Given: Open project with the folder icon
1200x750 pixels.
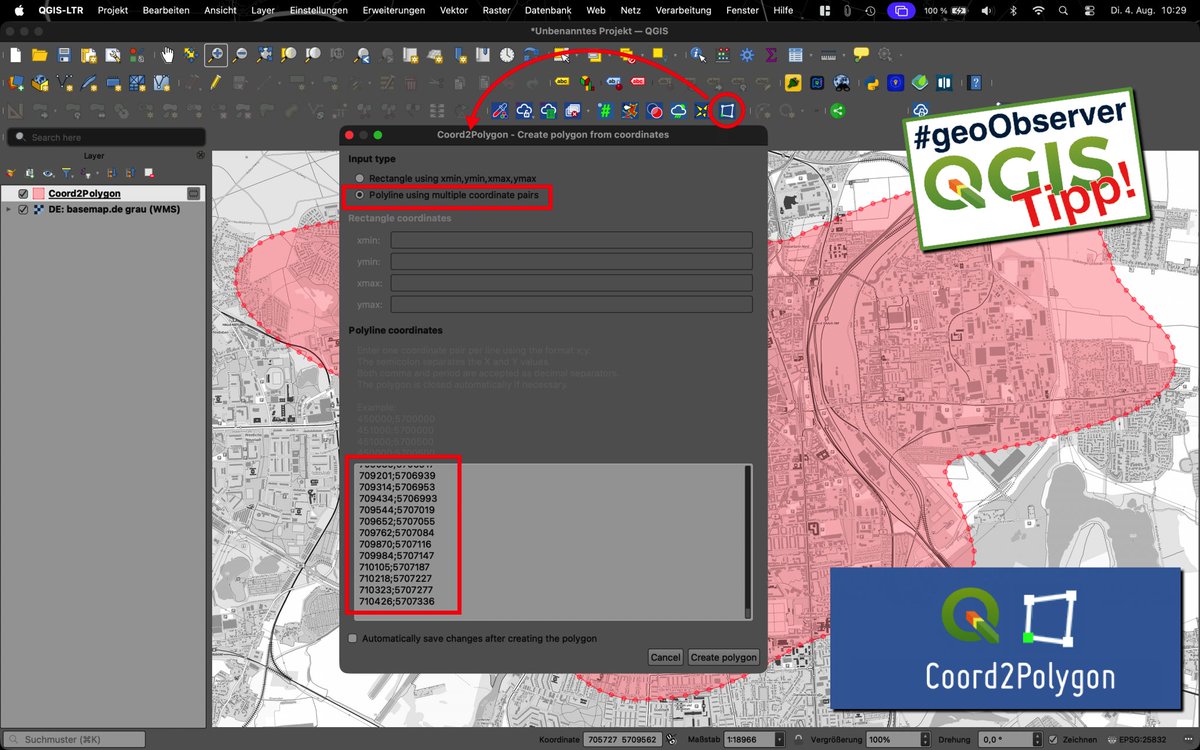Looking at the screenshot, I should point(39,55).
